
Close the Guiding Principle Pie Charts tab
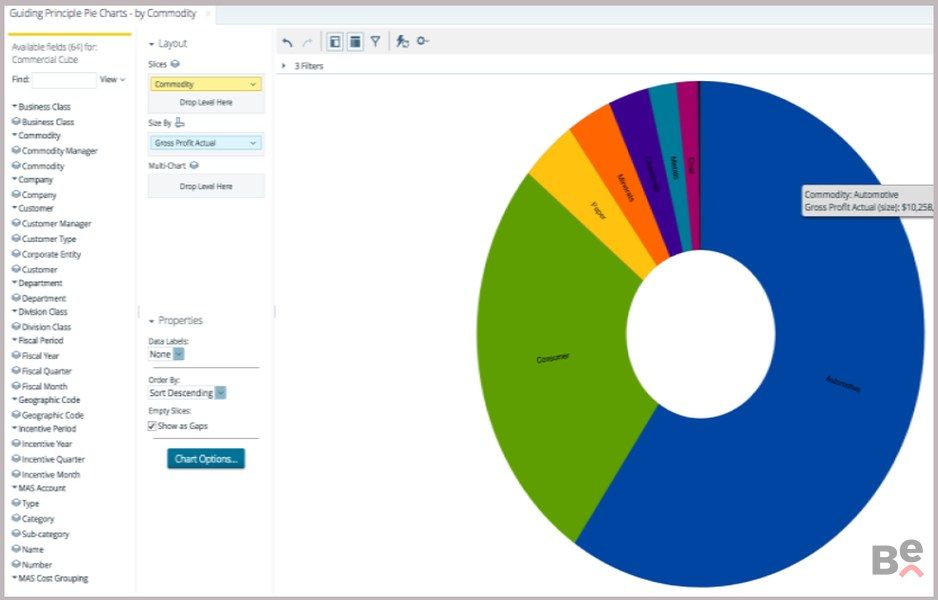[208, 13]
